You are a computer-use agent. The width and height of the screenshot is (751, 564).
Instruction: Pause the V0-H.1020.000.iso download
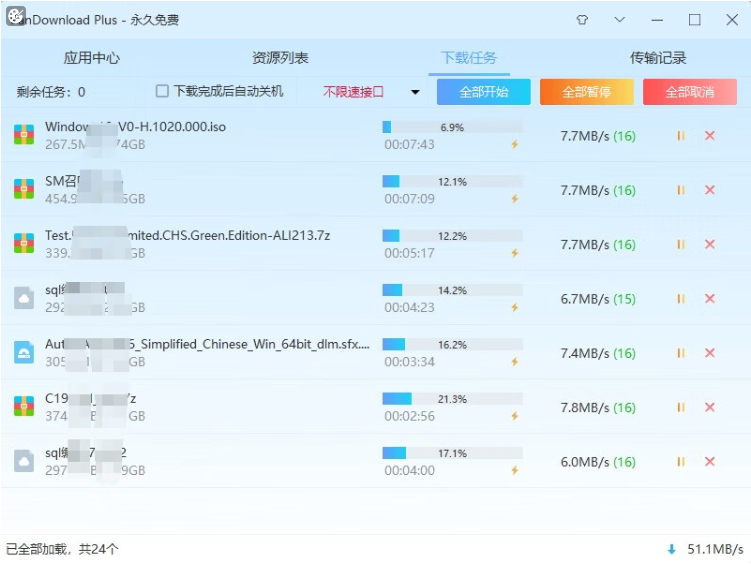point(681,136)
